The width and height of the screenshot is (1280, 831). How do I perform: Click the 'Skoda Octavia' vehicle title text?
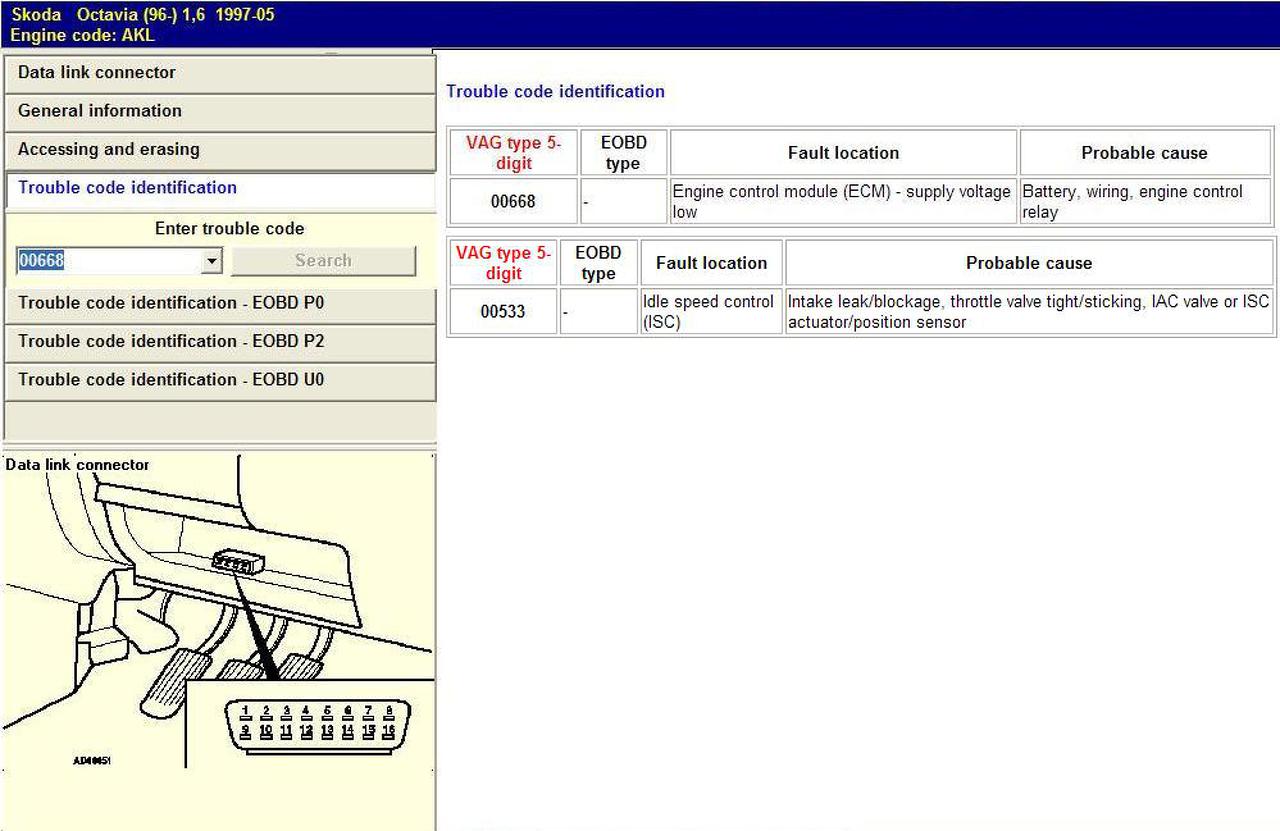pyautogui.click(x=142, y=15)
